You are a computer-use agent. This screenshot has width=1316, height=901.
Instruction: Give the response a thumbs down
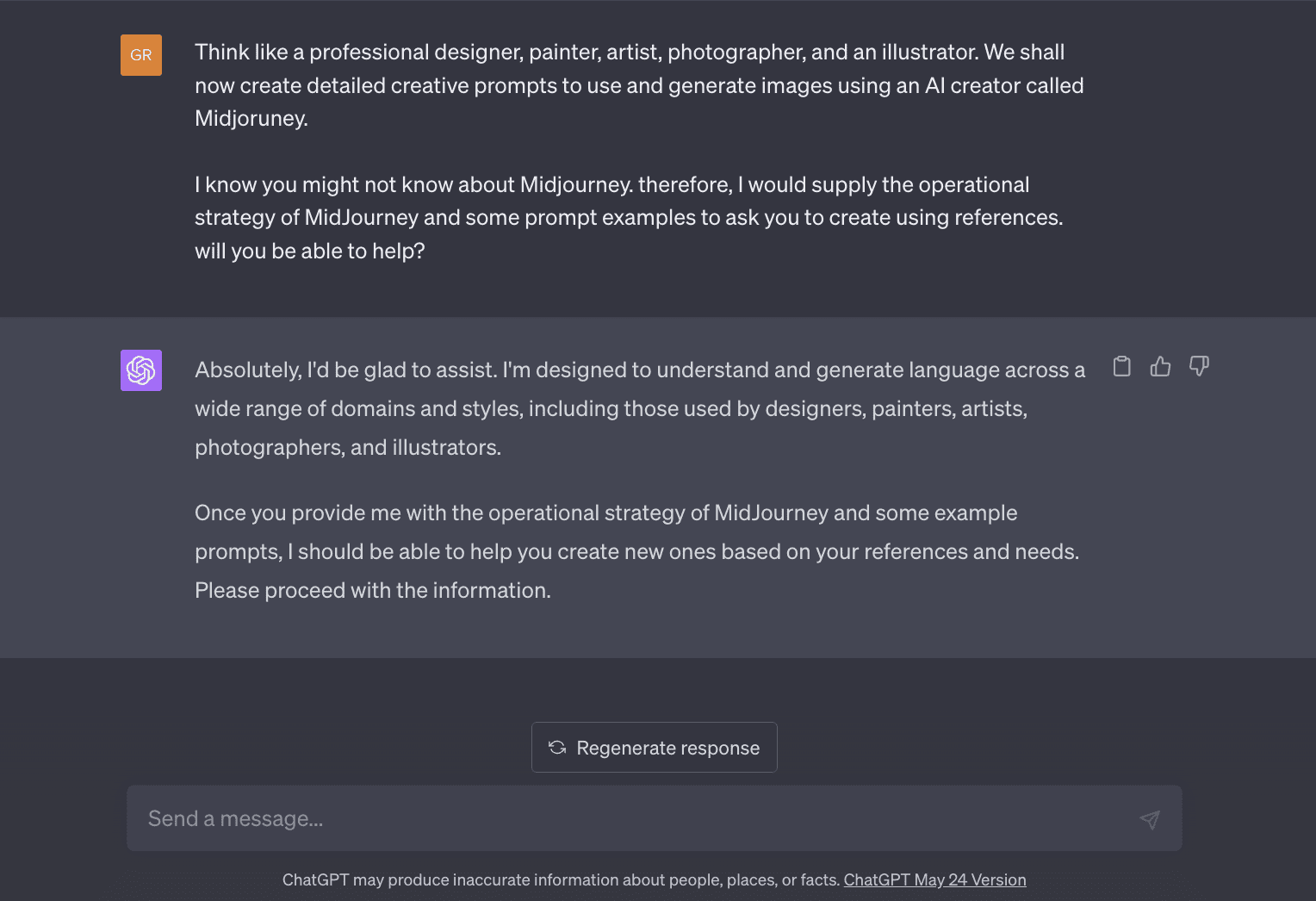click(x=1199, y=366)
